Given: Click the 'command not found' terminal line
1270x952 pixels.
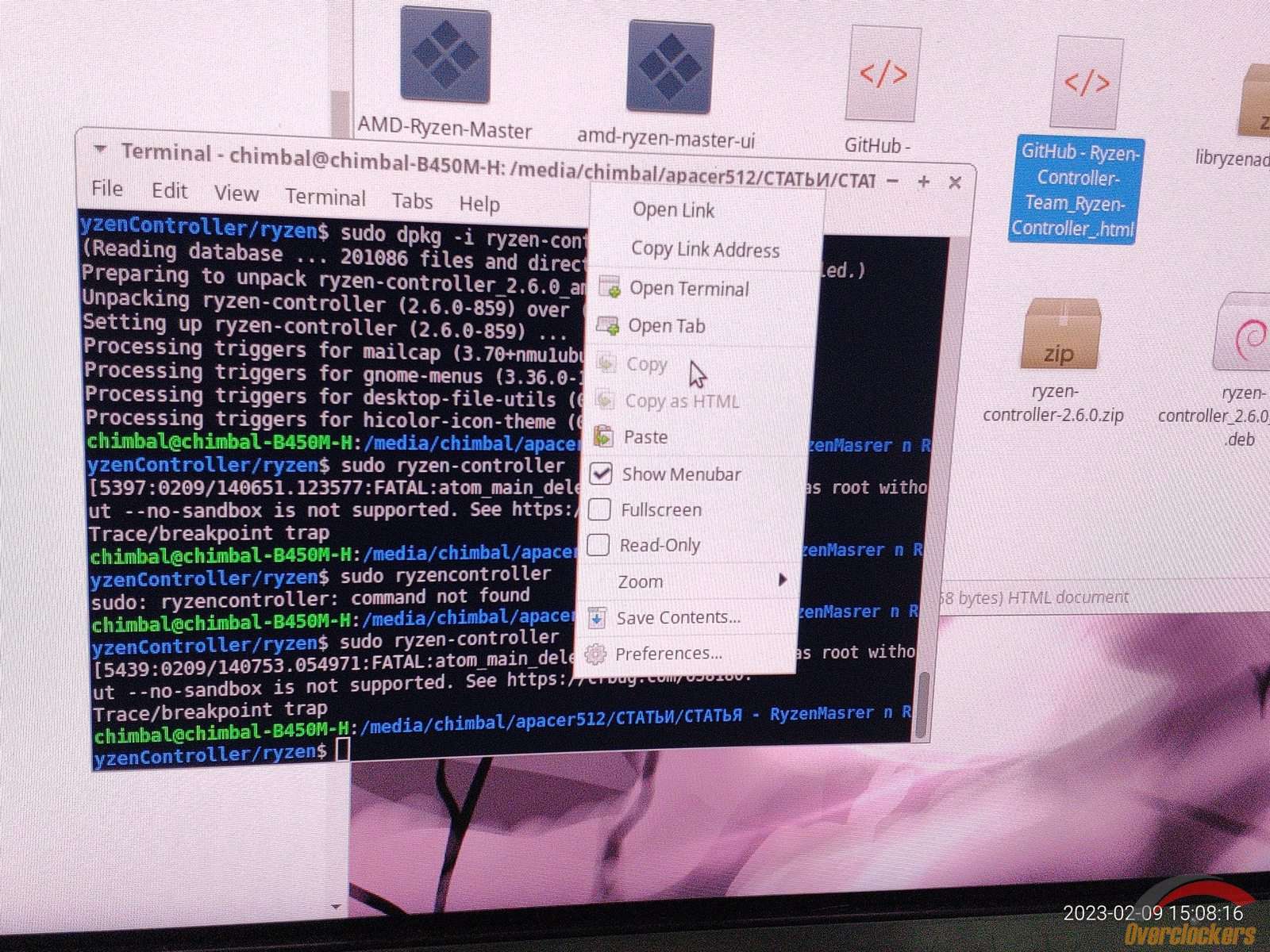Looking at the screenshot, I should coord(311,598).
